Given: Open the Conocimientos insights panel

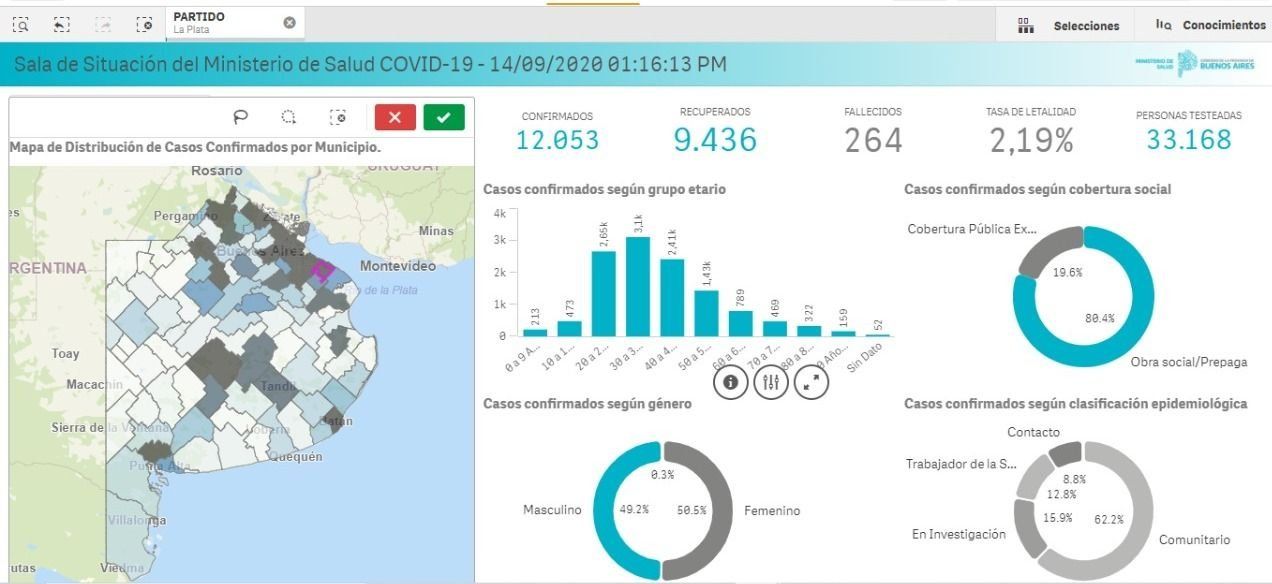Looking at the screenshot, I should (x=1210, y=25).
